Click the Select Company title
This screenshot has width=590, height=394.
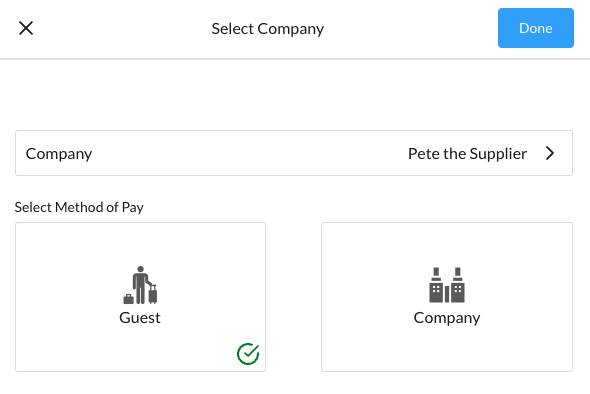[268, 29]
